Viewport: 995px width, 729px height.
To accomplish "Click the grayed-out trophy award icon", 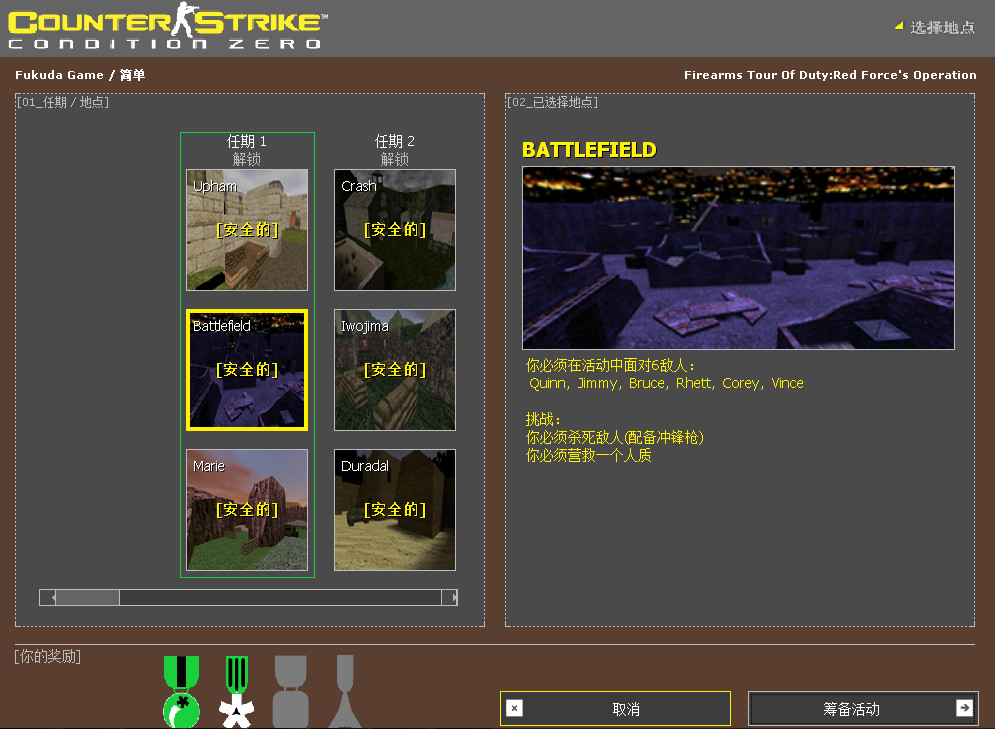I will point(344,690).
